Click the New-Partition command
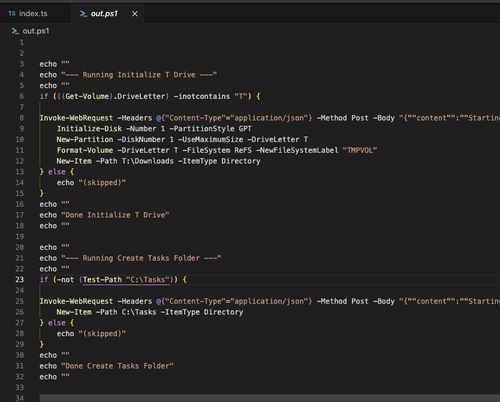Screen dimensions: 500x402 [x=85, y=139]
